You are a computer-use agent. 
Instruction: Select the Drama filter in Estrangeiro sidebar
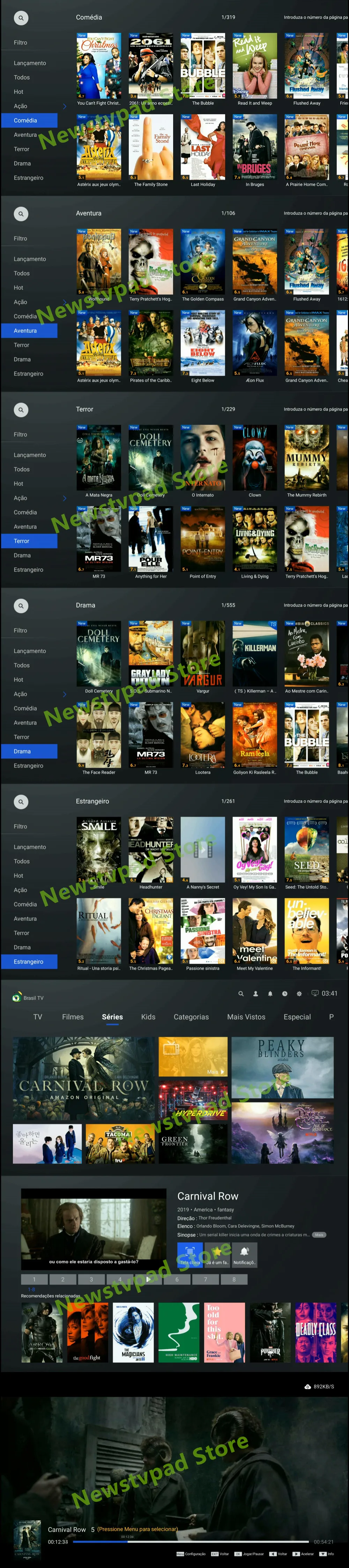pyautogui.click(x=23, y=948)
